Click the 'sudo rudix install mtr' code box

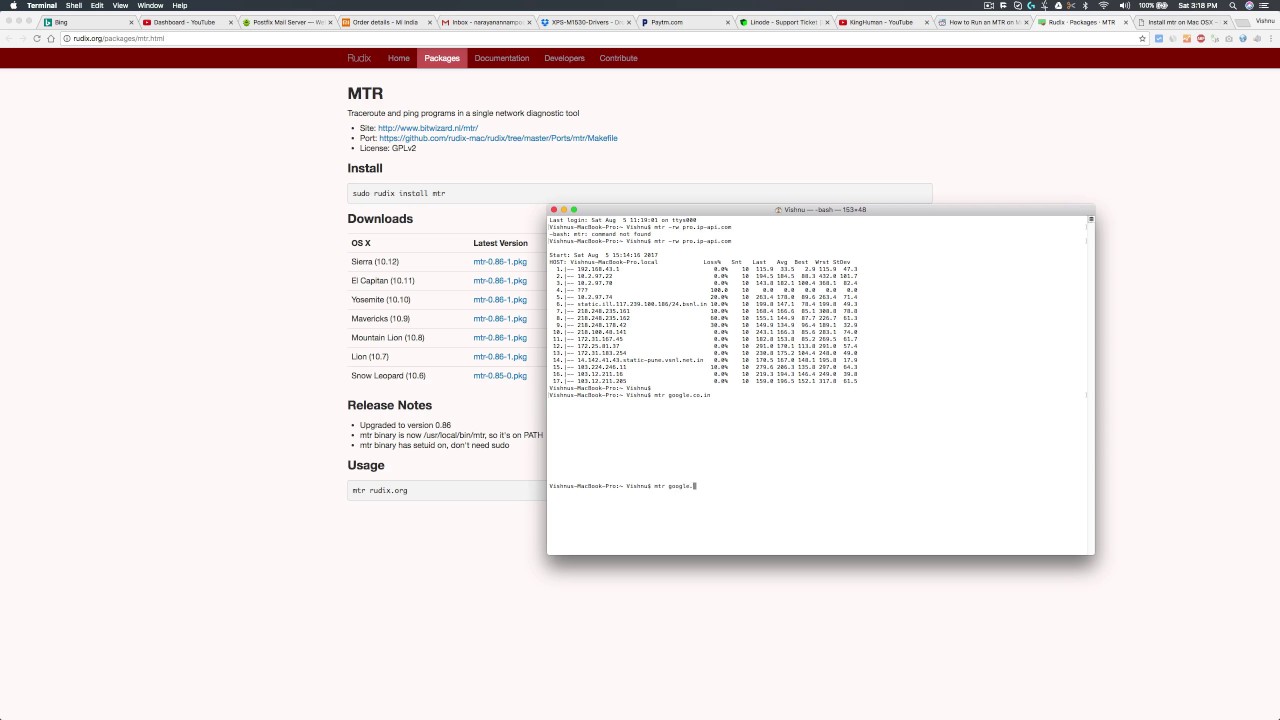tap(640, 193)
